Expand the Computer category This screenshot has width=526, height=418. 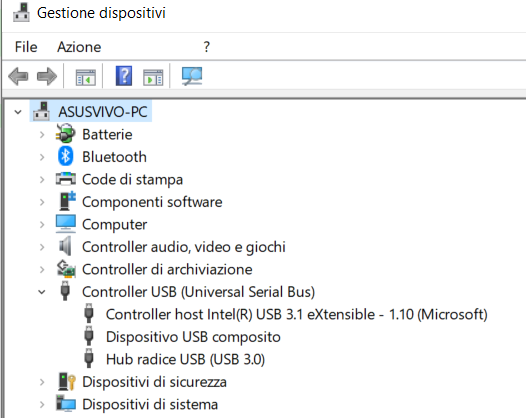click(x=42, y=224)
